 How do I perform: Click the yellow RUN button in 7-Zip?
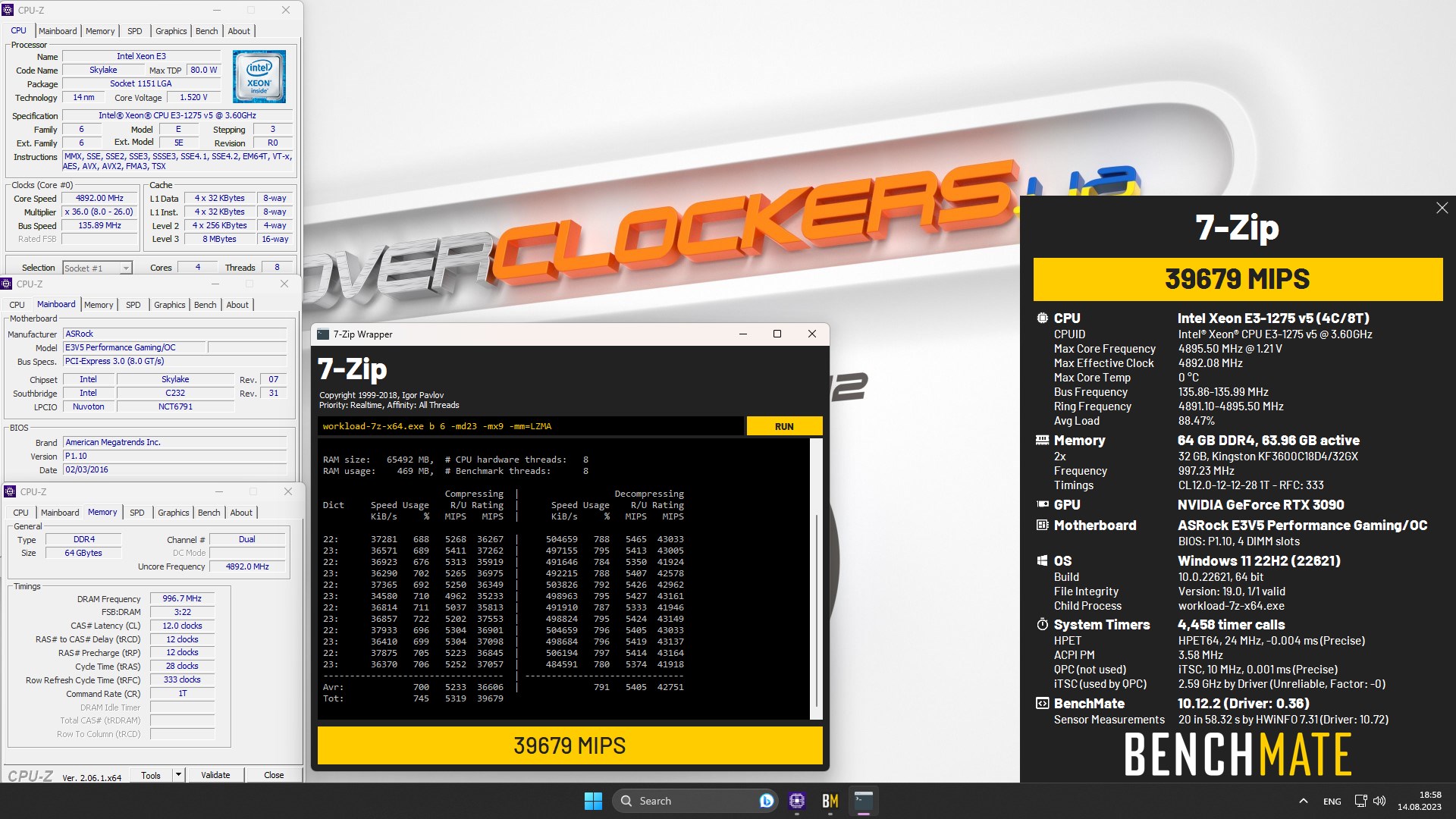pos(784,426)
